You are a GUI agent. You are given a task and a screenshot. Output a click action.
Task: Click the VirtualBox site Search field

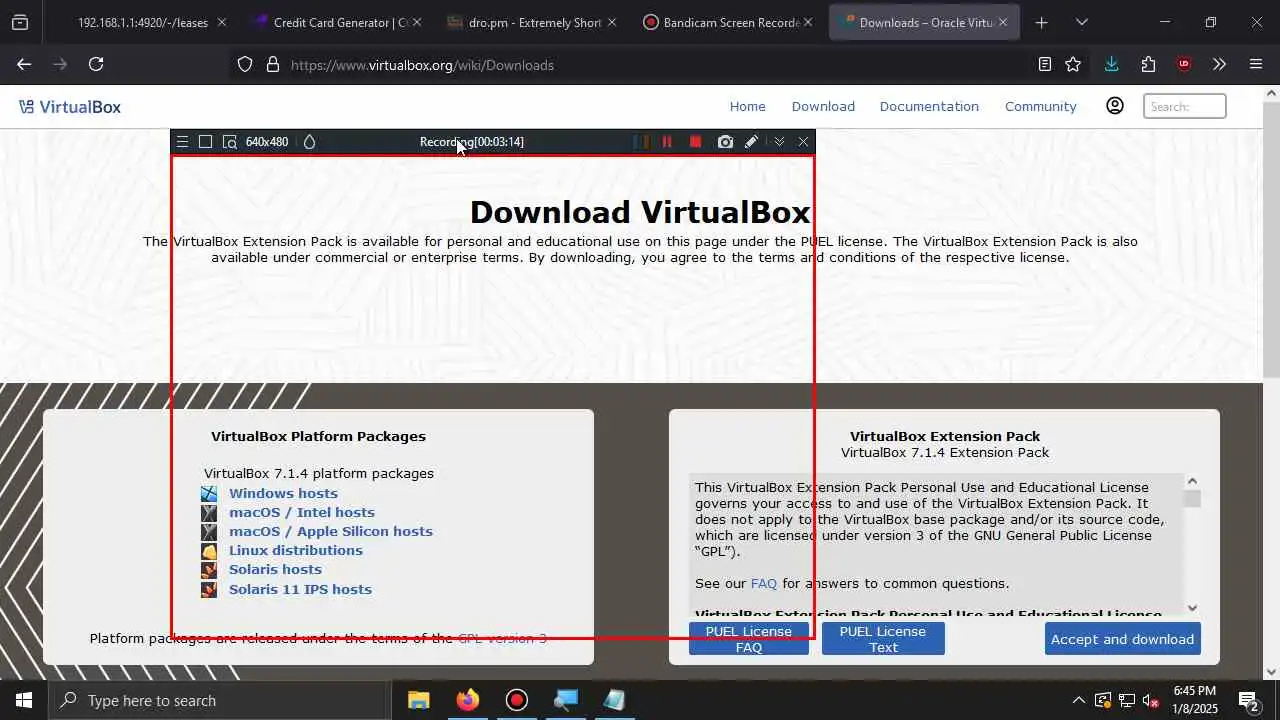point(1185,106)
